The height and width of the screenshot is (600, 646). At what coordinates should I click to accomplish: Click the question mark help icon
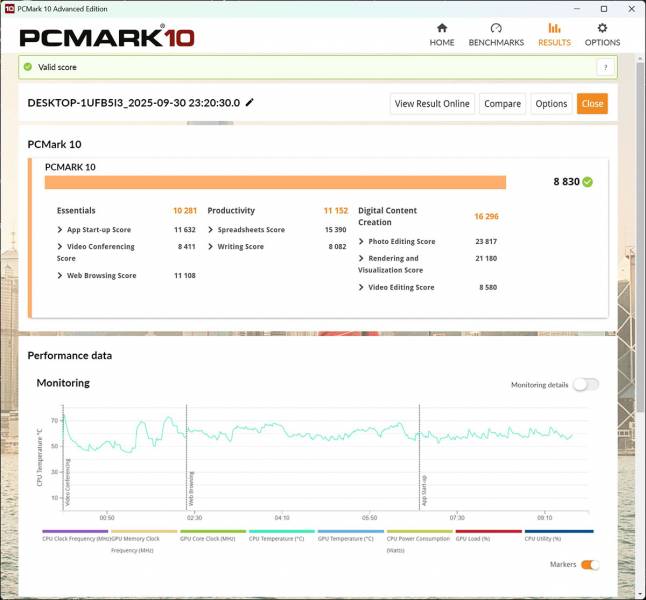pos(604,67)
